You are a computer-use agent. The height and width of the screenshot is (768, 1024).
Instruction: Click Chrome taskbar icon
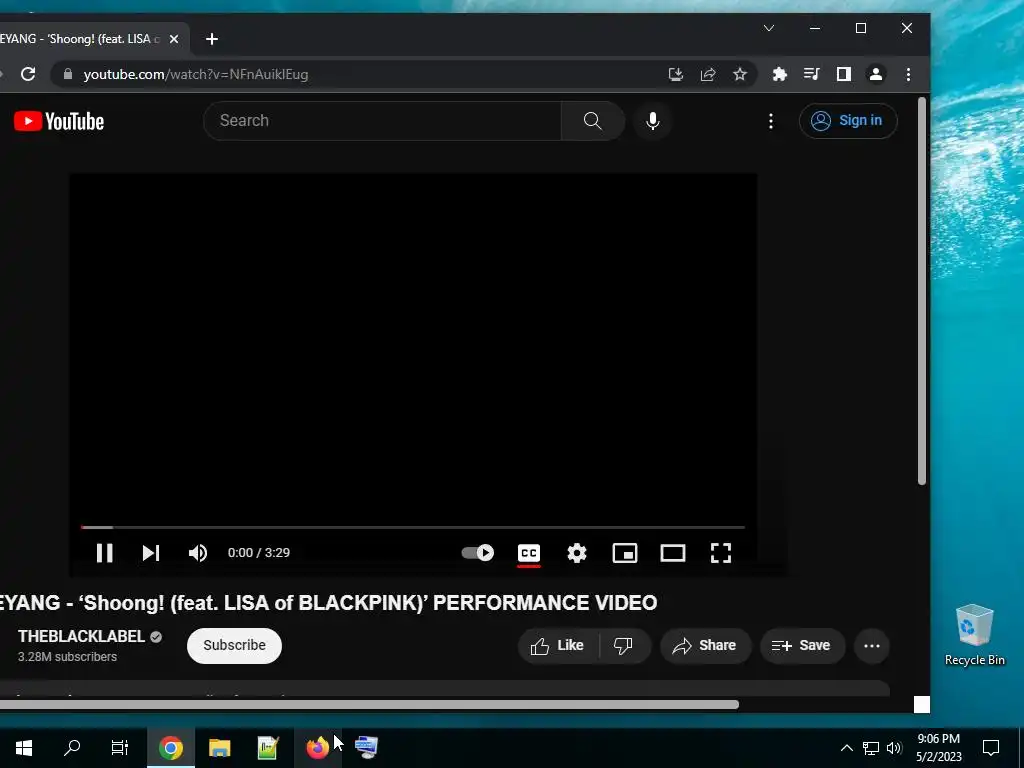[170, 748]
